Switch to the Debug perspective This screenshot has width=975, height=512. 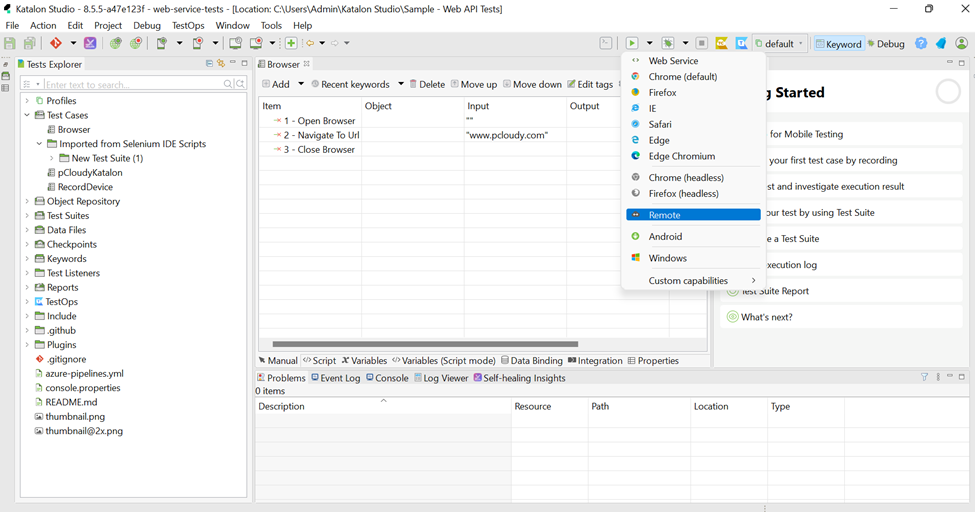point(886,44)
